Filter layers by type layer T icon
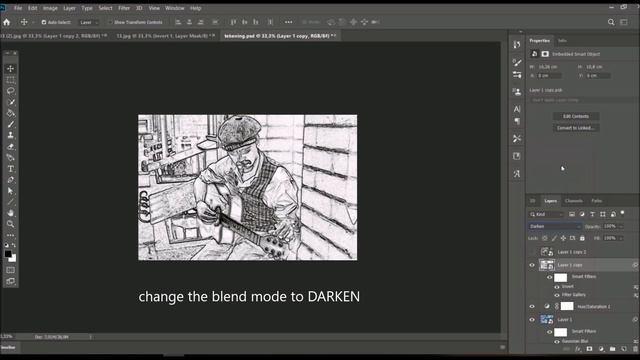 coord(592,214)
